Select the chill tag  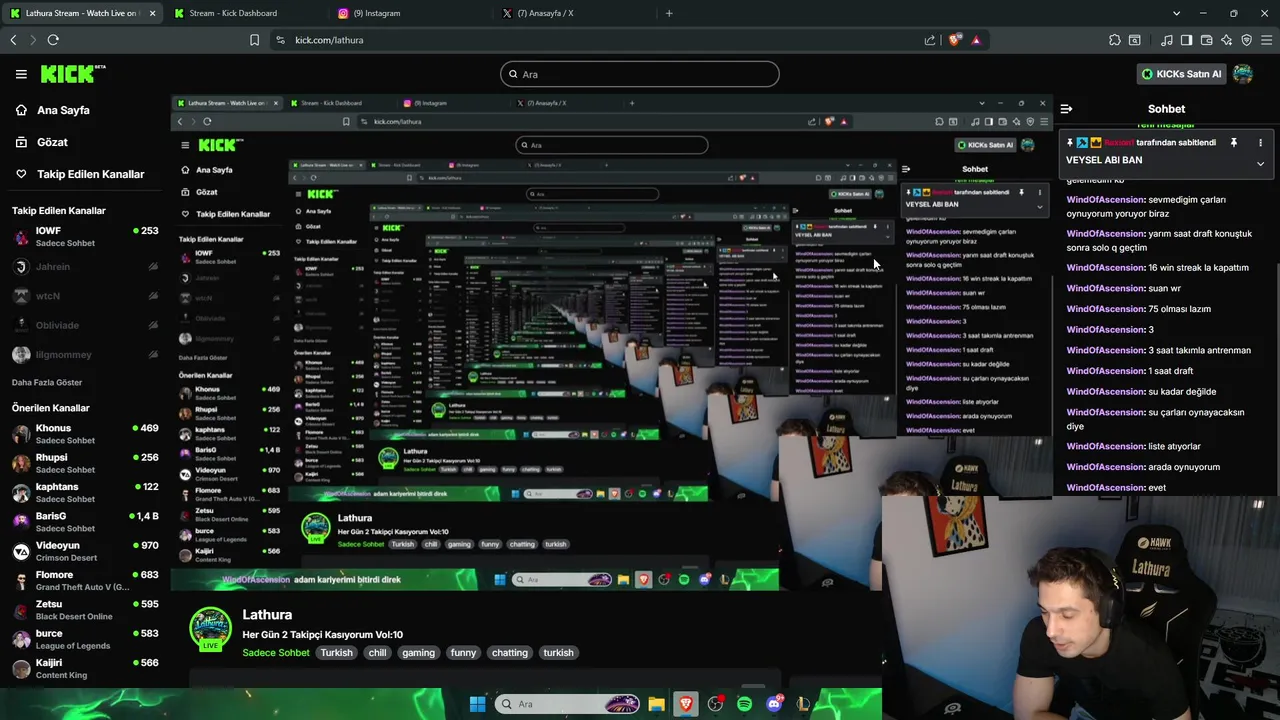[377, 653]
